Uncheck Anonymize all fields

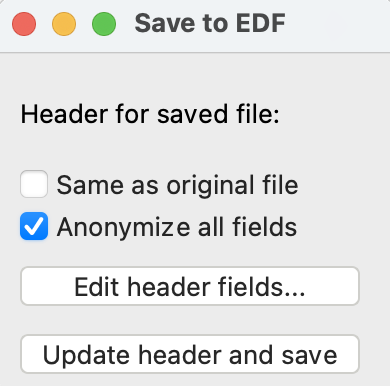(34, 226)
